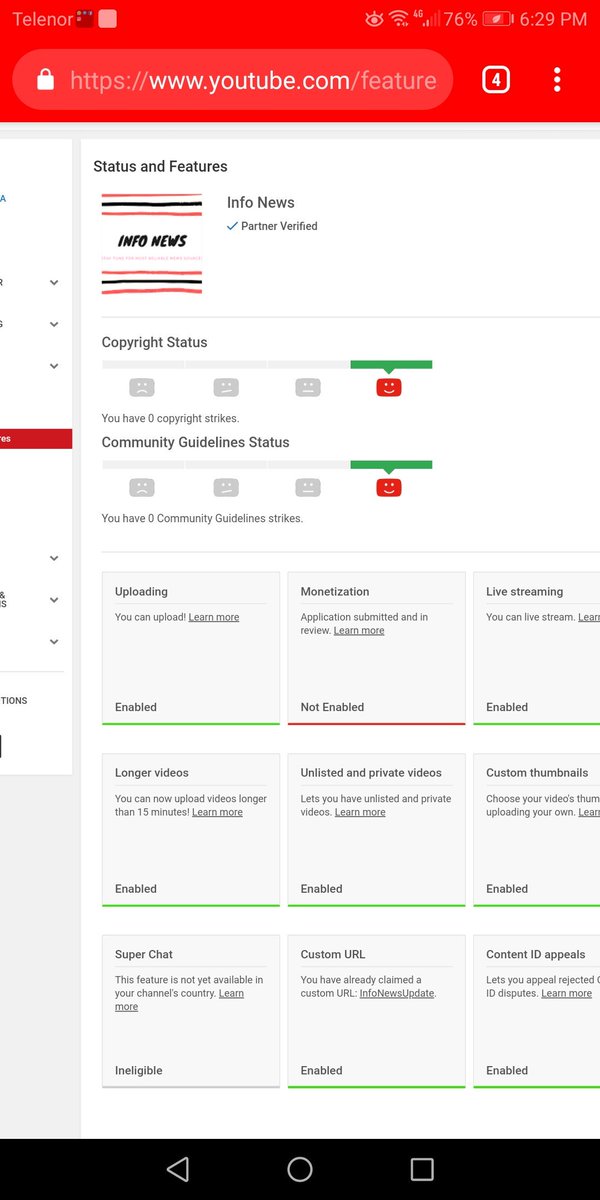Expand the bottom sidebar section chevron
This screenshot has height=1200, width=600.
click(54, 642)
